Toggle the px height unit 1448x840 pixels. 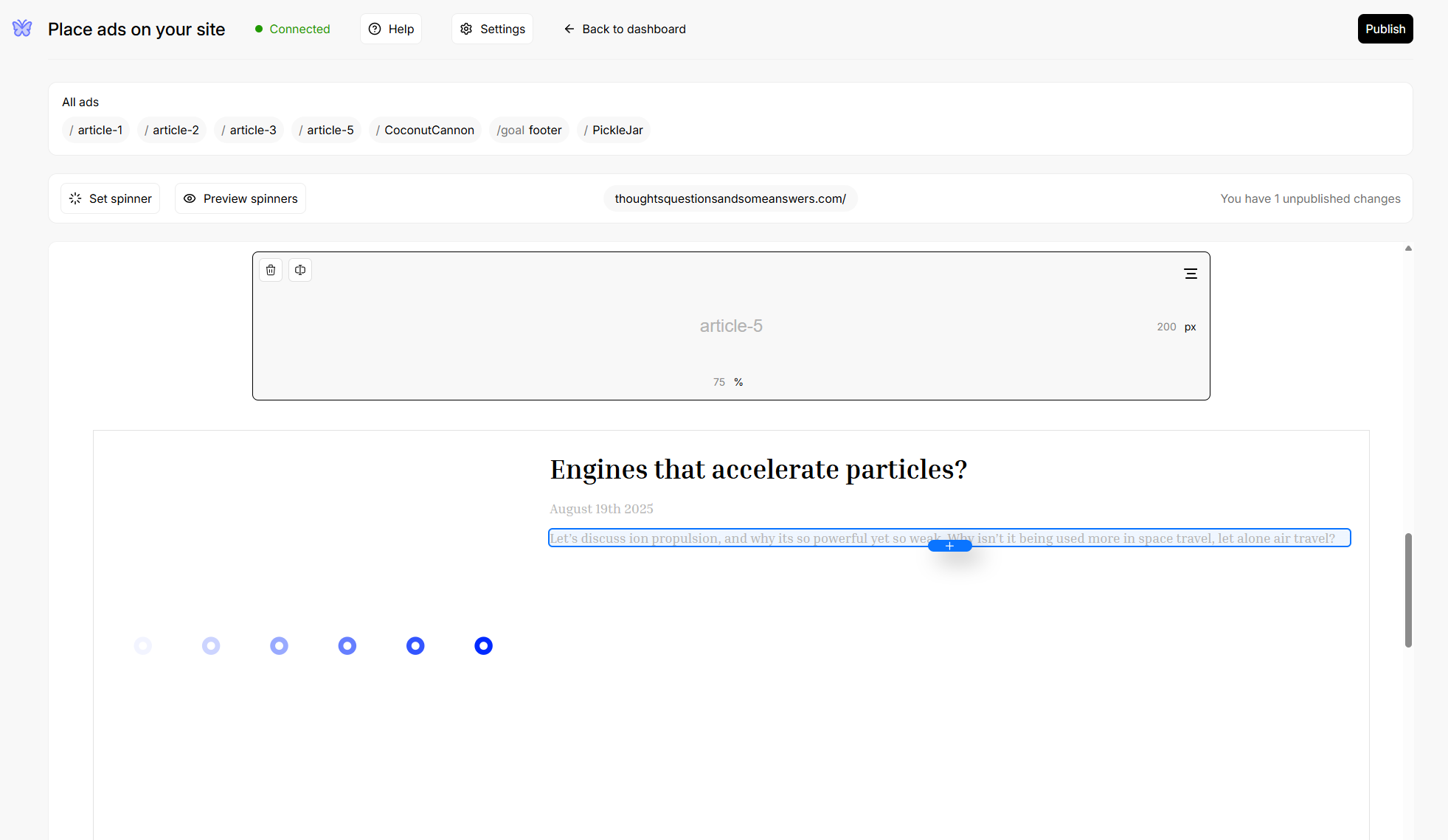click(x=1190, y=327)
